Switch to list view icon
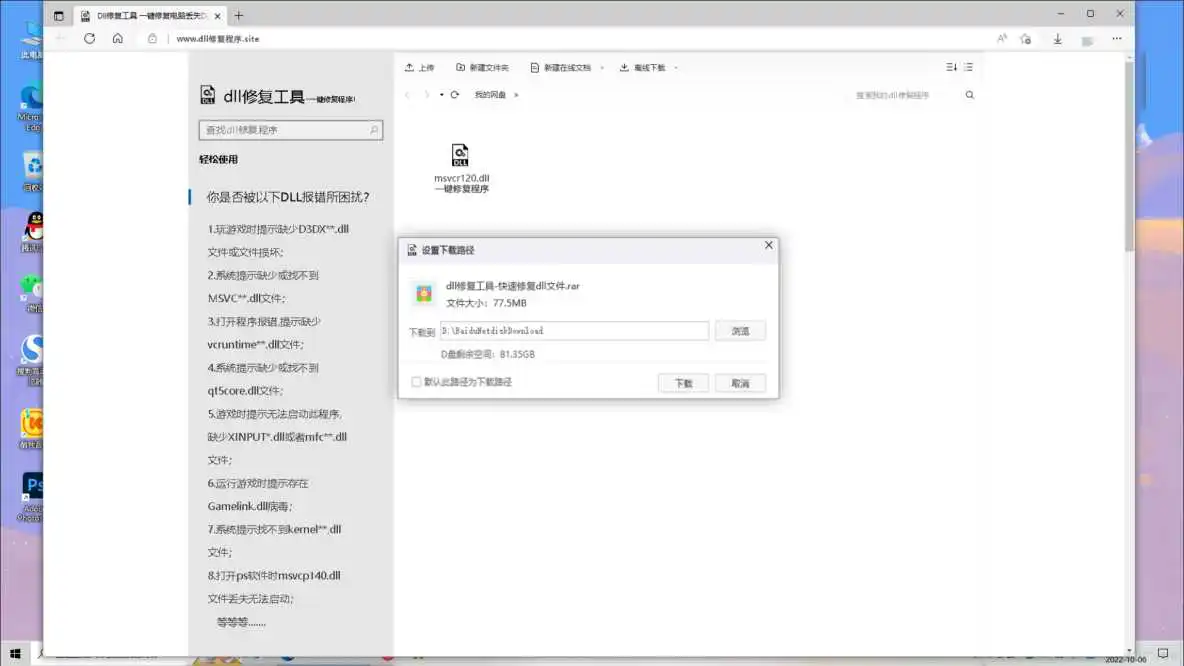 [x=968, y=67]
